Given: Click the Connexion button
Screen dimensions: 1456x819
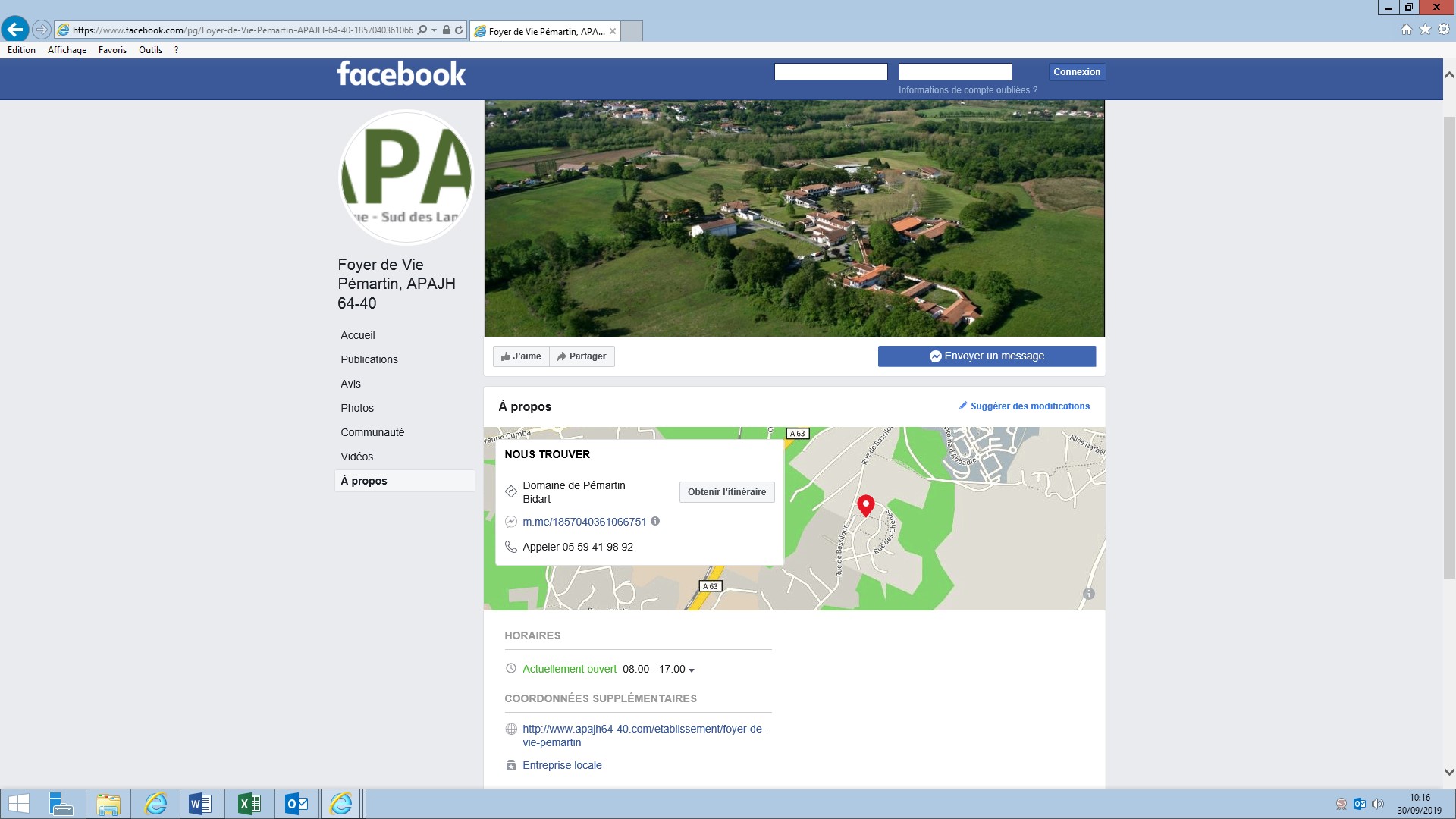Looking at the screenshot, I should (x=1077, y=72).
